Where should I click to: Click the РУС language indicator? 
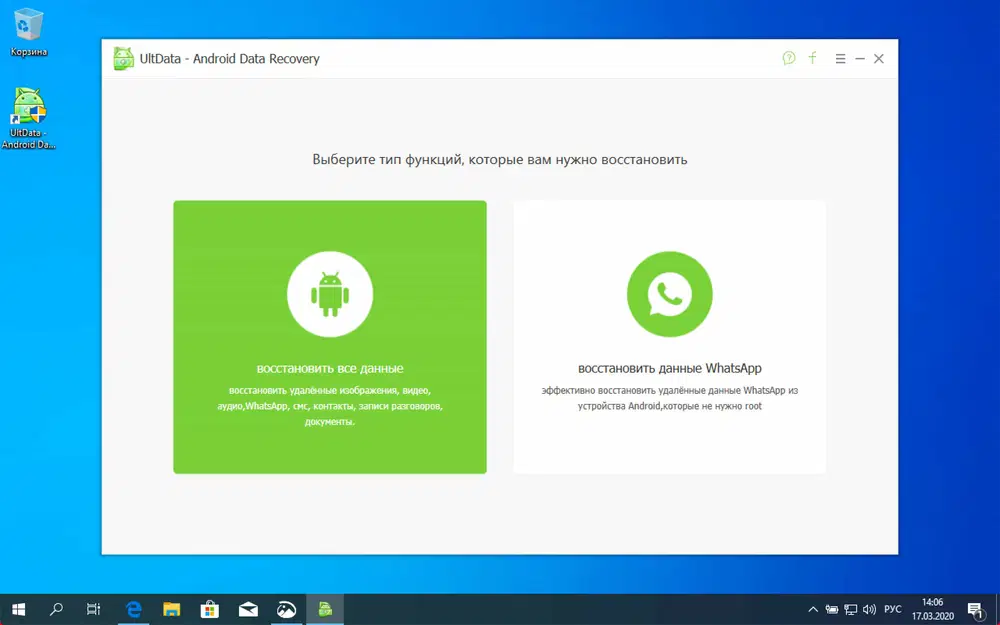click(x=890, y=608)
